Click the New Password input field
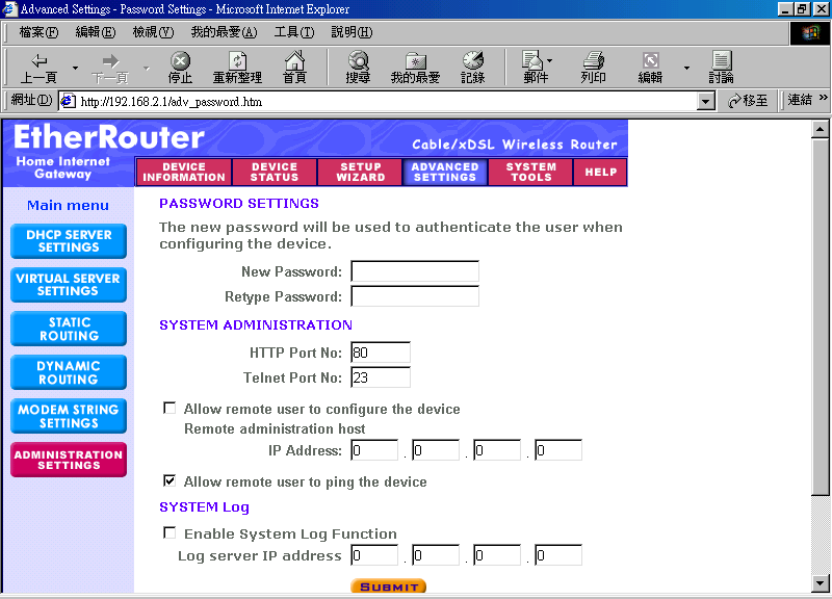The height and width of the screenshot is (599, 832). click(415, 271)
